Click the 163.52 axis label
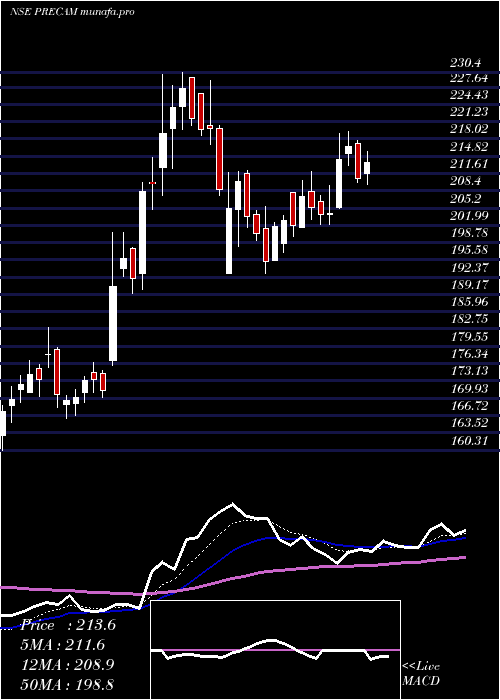The image size is (500, 700). point(470,423)
